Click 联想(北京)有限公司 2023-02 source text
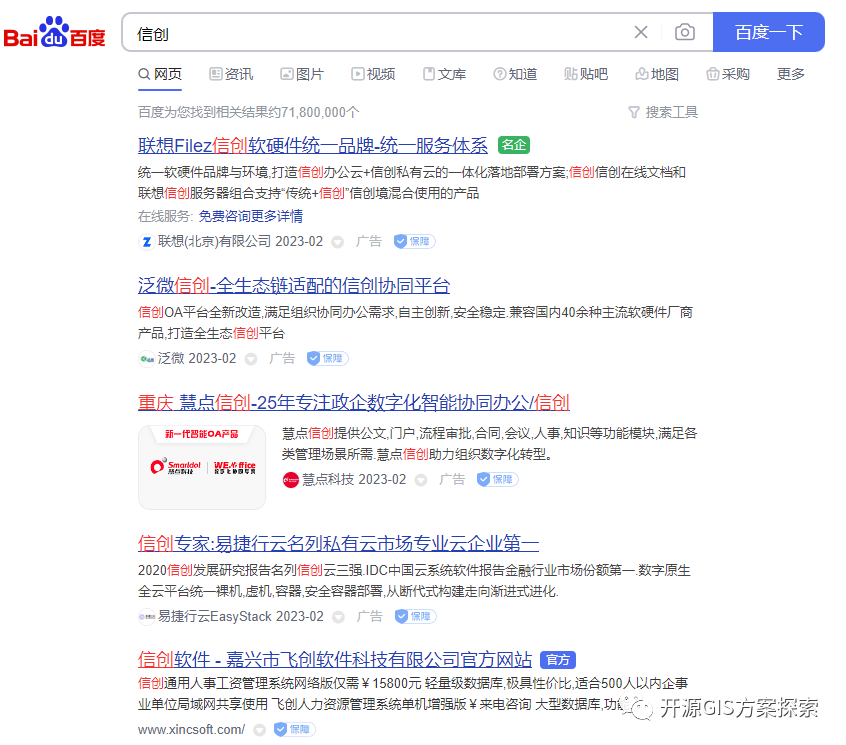Image resolution: width=846 pixels, height=745 pixels. 240,241
